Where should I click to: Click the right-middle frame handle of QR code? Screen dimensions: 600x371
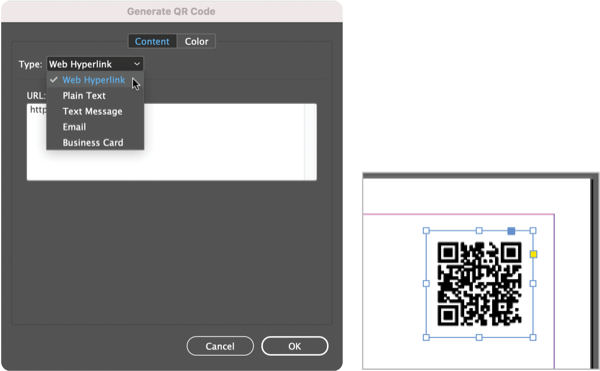(x=533, y=283)
